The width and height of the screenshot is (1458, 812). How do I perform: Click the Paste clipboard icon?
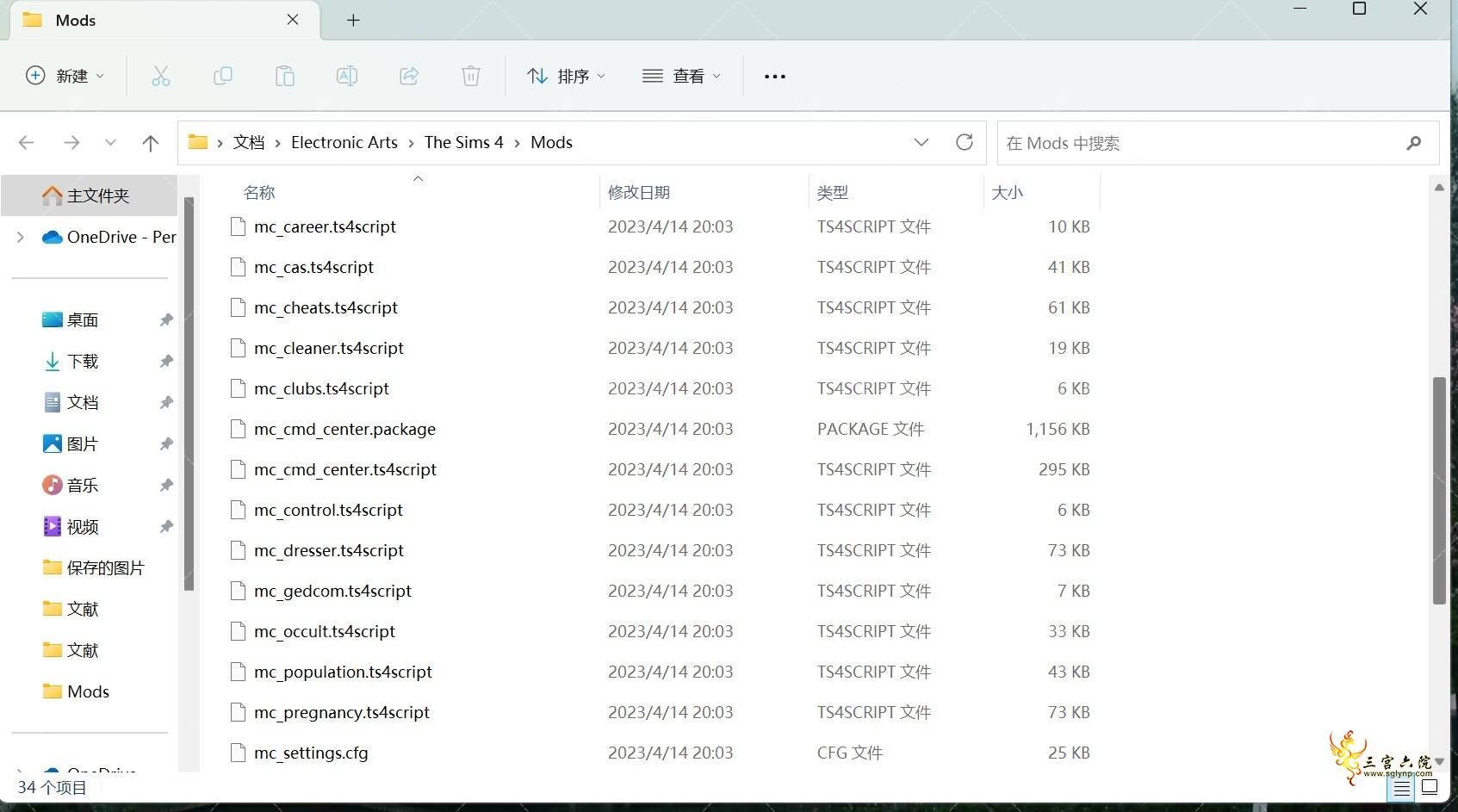tap(285, 76)
